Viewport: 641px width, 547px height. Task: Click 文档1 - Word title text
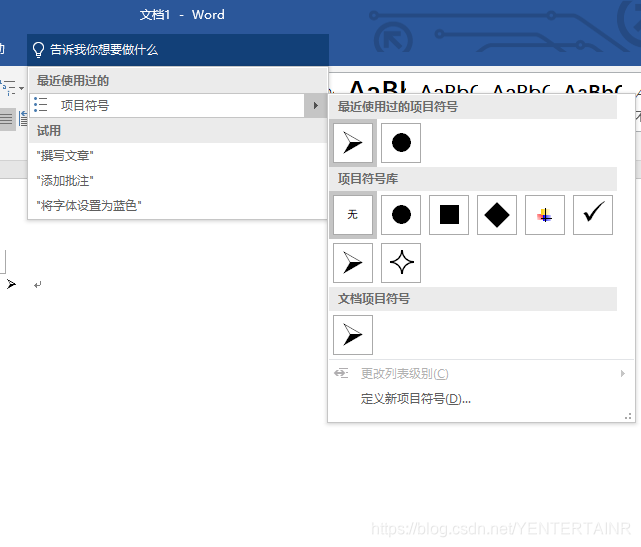pos(182,15)
